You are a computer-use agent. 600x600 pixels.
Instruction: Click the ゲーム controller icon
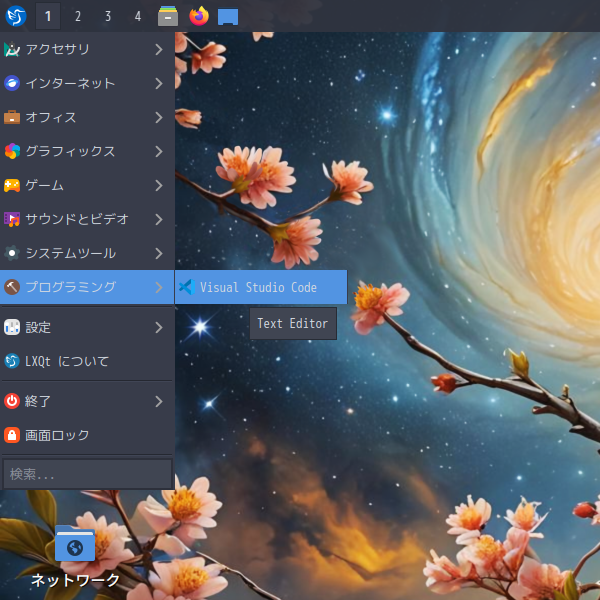12,185
